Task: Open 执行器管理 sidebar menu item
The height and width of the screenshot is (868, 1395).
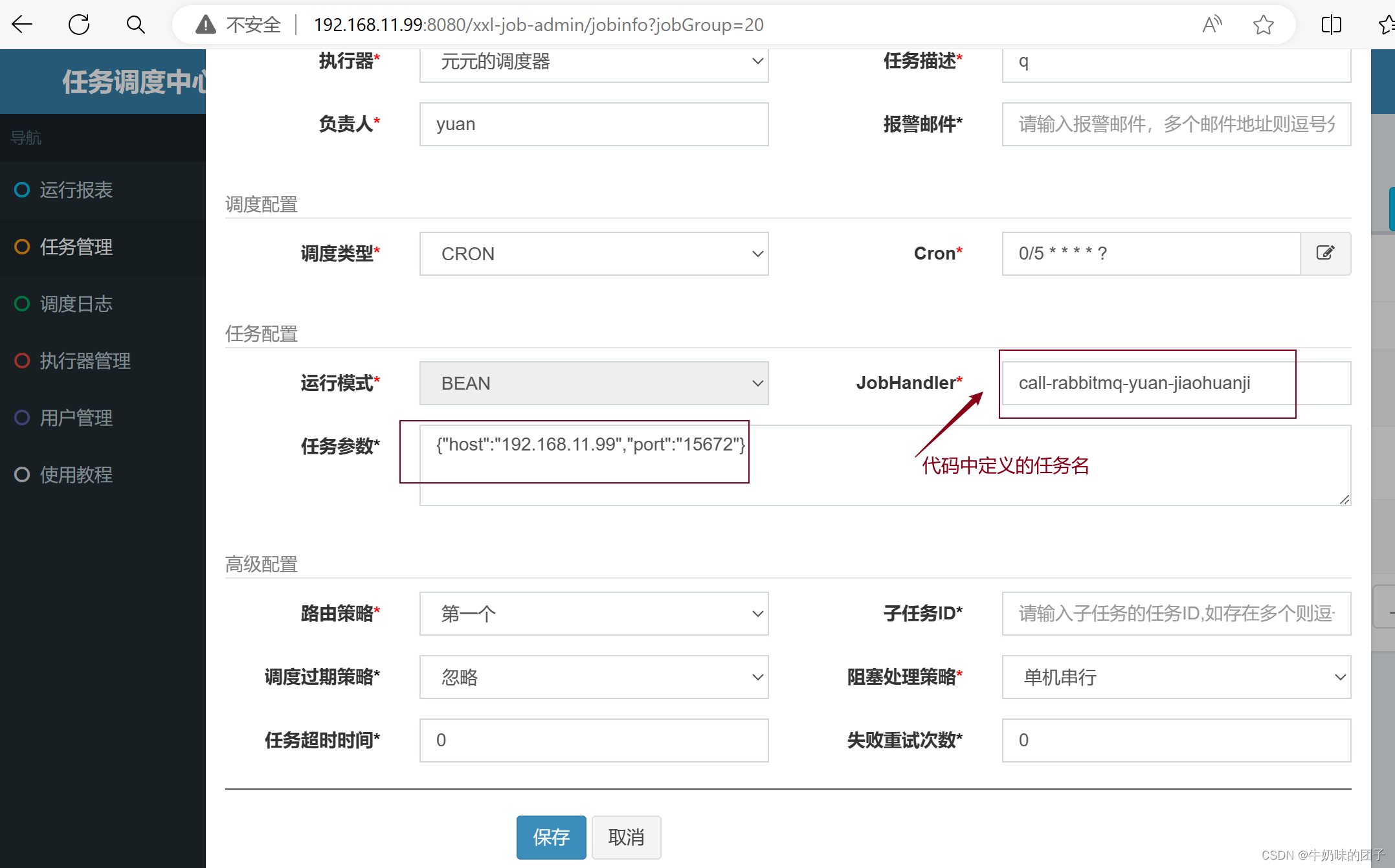Action: tap(85, 361)
